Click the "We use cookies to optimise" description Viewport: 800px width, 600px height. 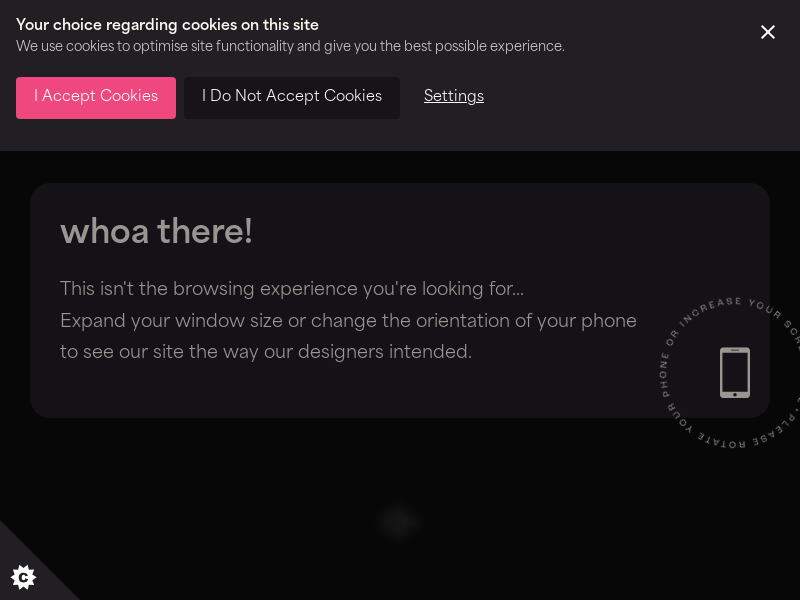[290, 47]
